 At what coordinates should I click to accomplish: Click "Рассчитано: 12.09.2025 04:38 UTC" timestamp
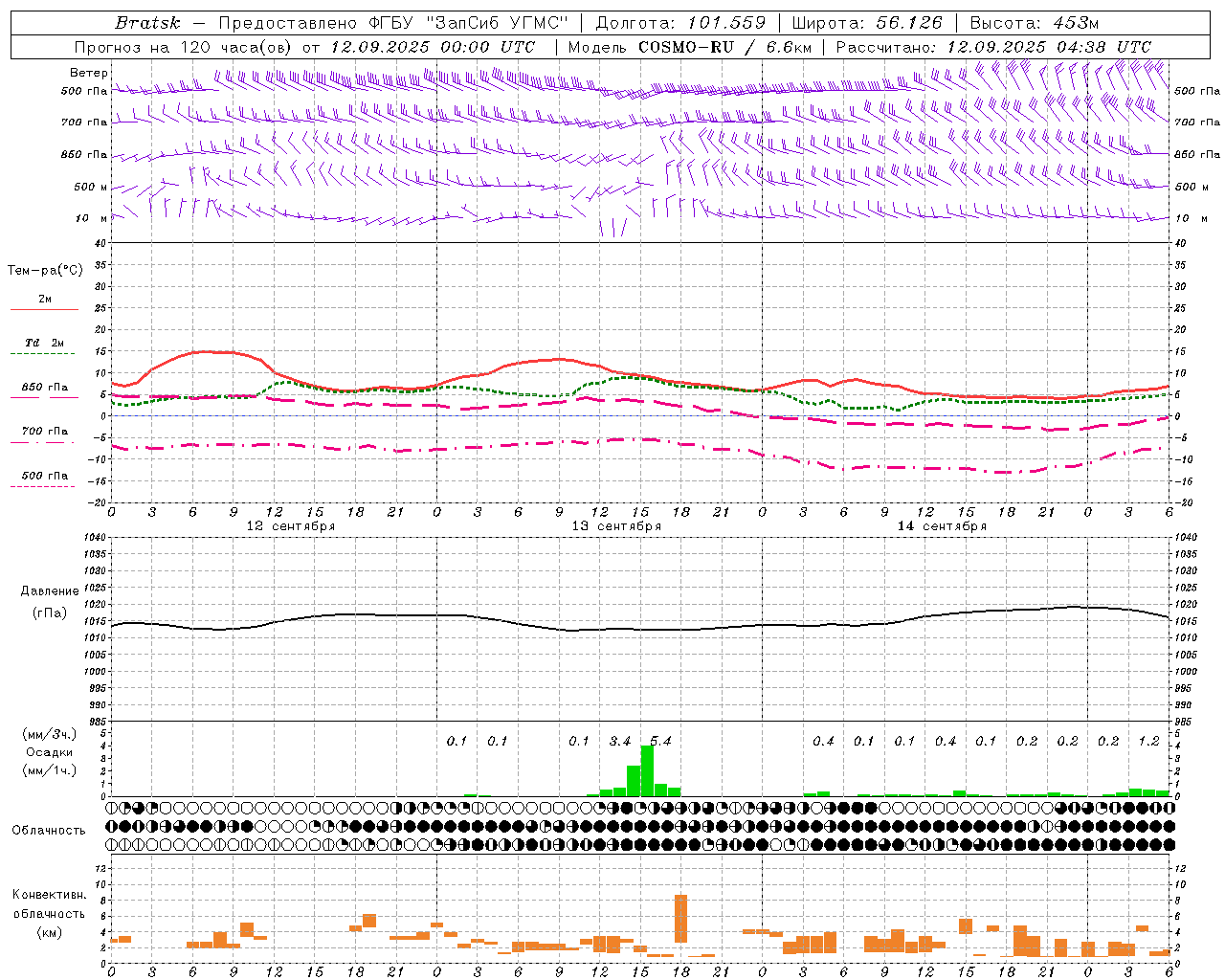(993, 47)
